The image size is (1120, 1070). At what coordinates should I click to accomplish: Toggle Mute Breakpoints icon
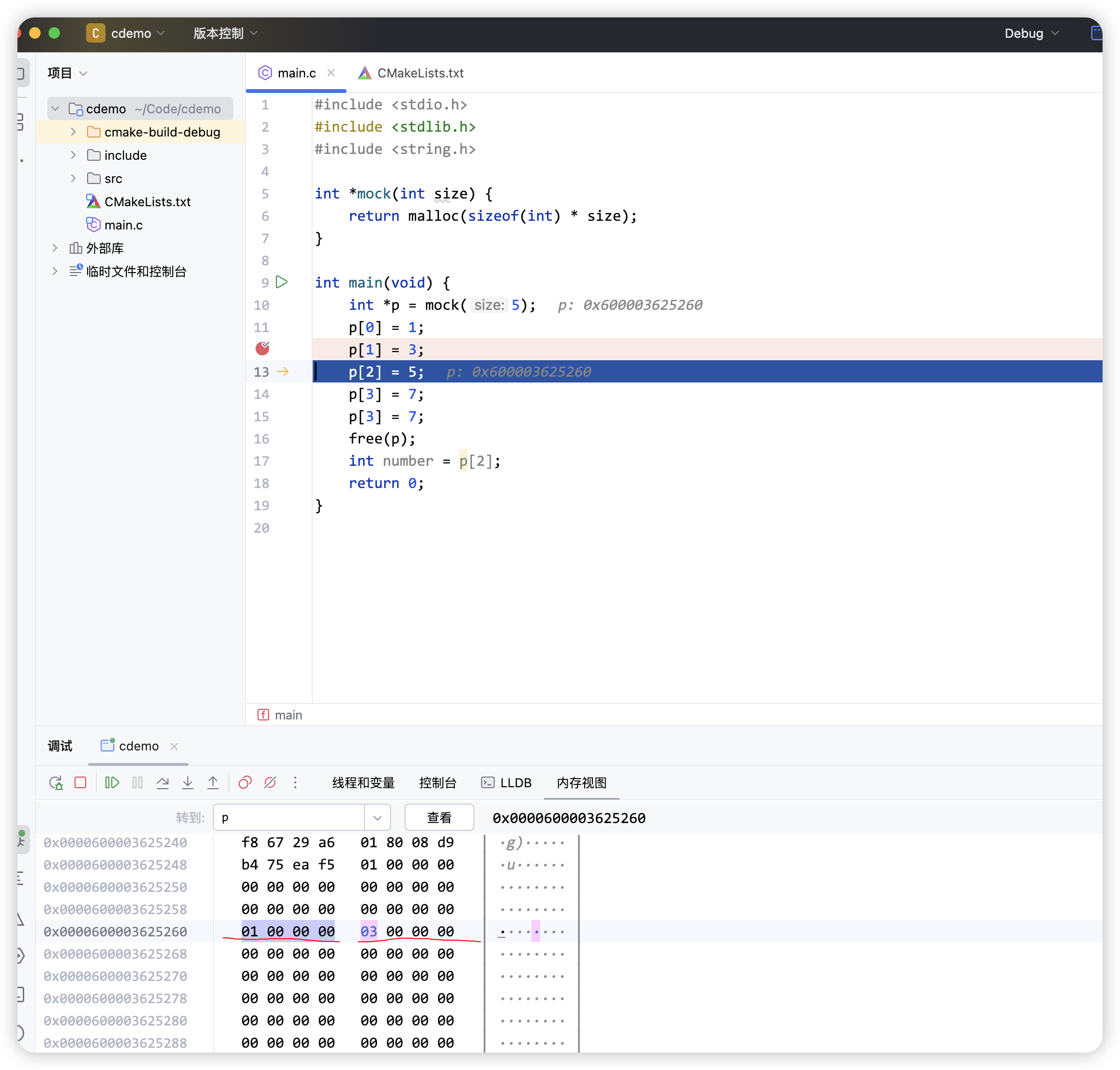270,782
